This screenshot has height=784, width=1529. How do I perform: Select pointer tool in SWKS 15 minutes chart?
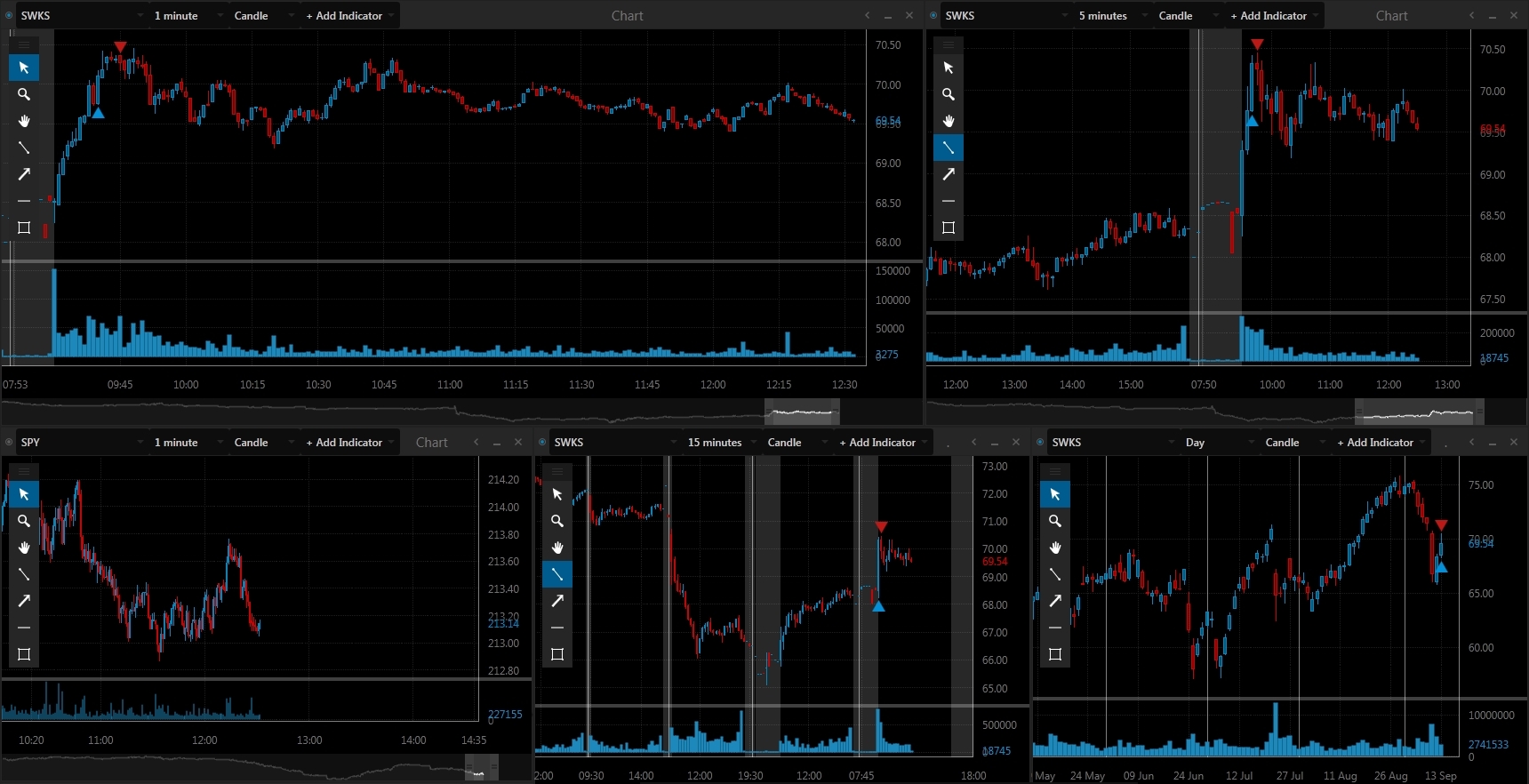pyautogui.click(x=557, y=494)
